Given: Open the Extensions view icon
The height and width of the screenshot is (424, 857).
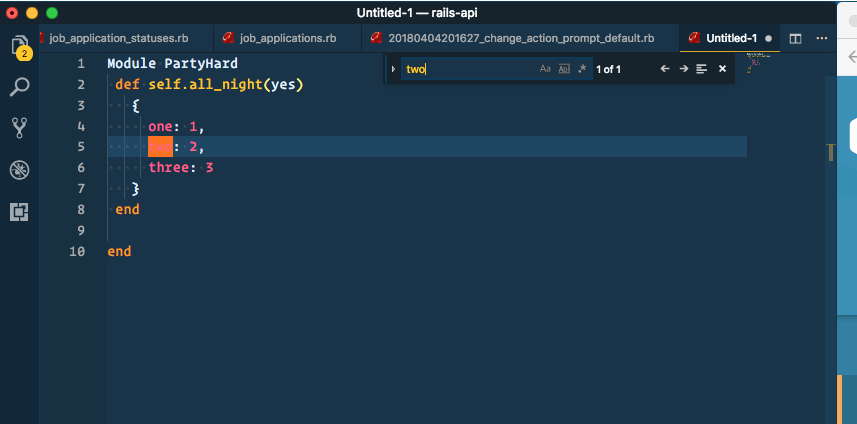Looking at the screenshot, I should 20,211.
